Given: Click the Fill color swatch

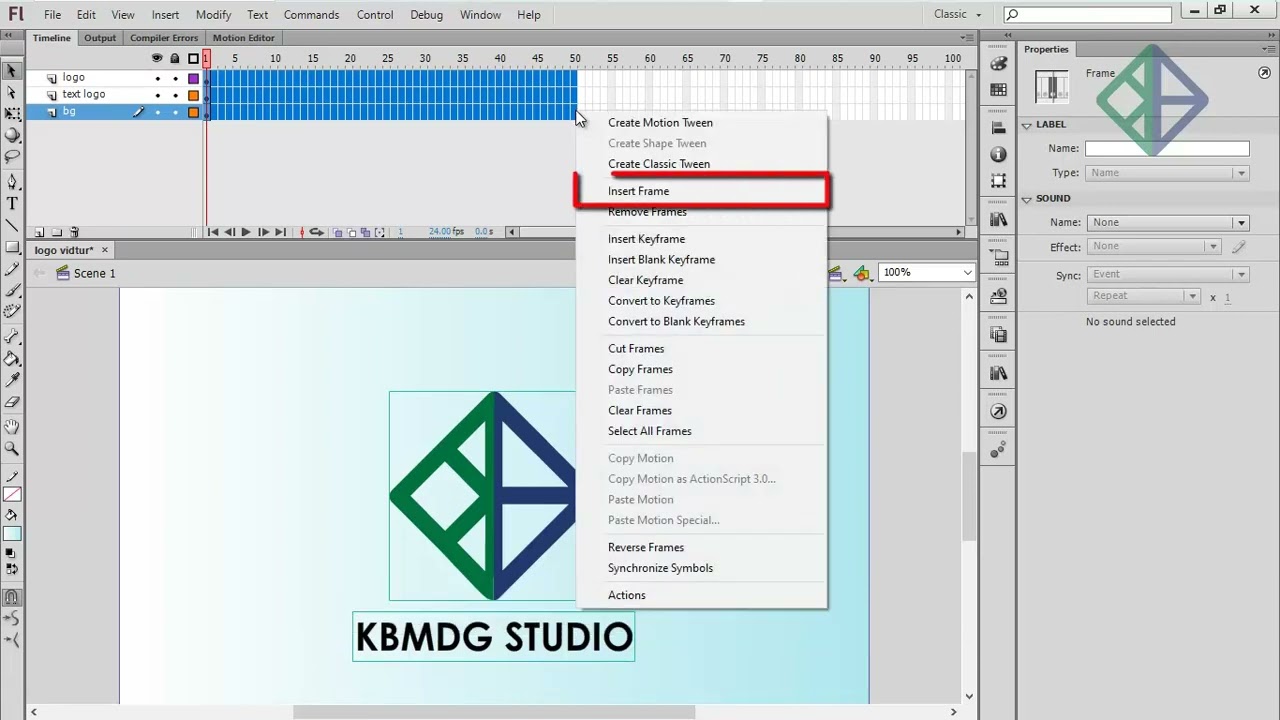Looking at the screenshot, I should click(x=12, y=534).
